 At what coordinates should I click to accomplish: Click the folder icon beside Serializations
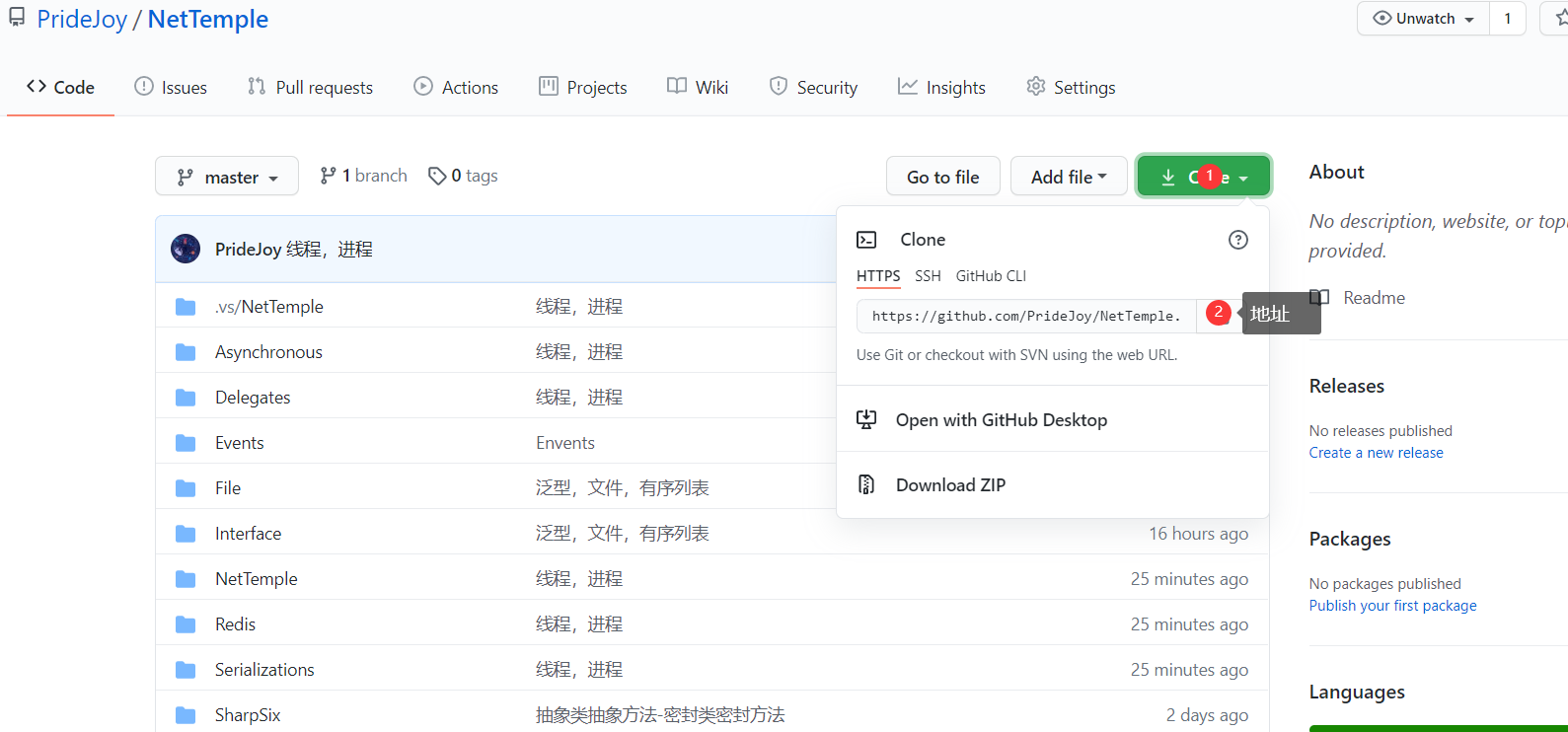pos(186,670)
